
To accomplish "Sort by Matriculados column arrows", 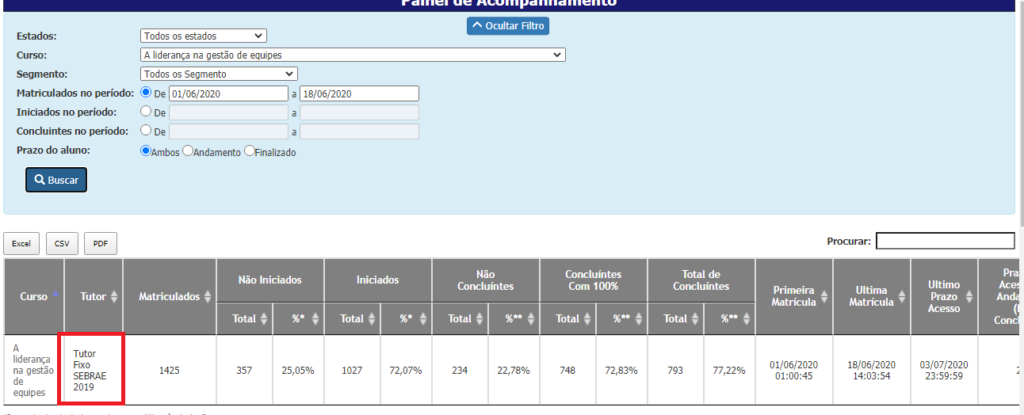I will tap(207, 296).
